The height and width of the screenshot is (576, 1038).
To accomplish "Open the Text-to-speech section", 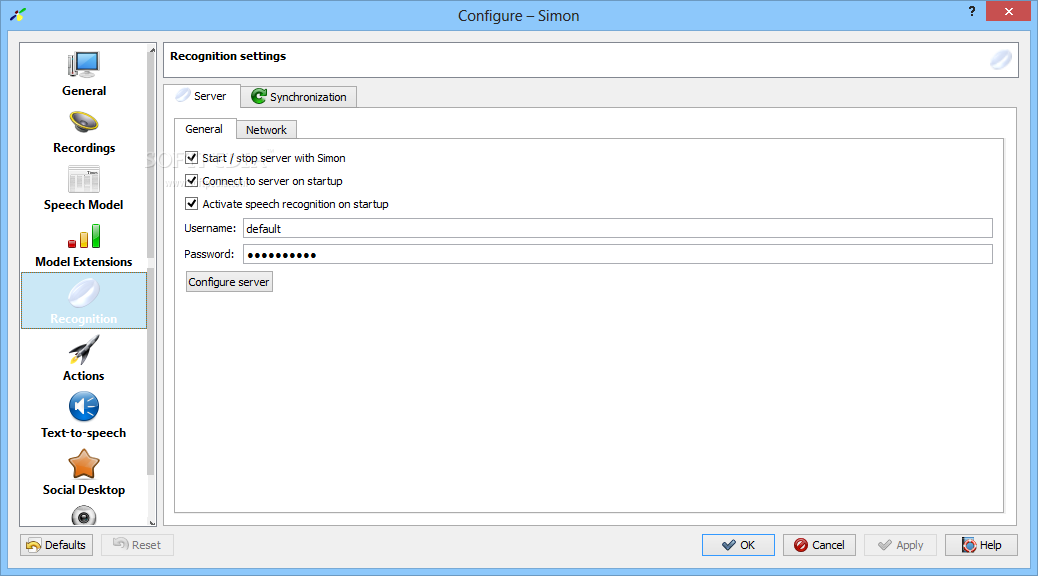I will click(83, 415).
